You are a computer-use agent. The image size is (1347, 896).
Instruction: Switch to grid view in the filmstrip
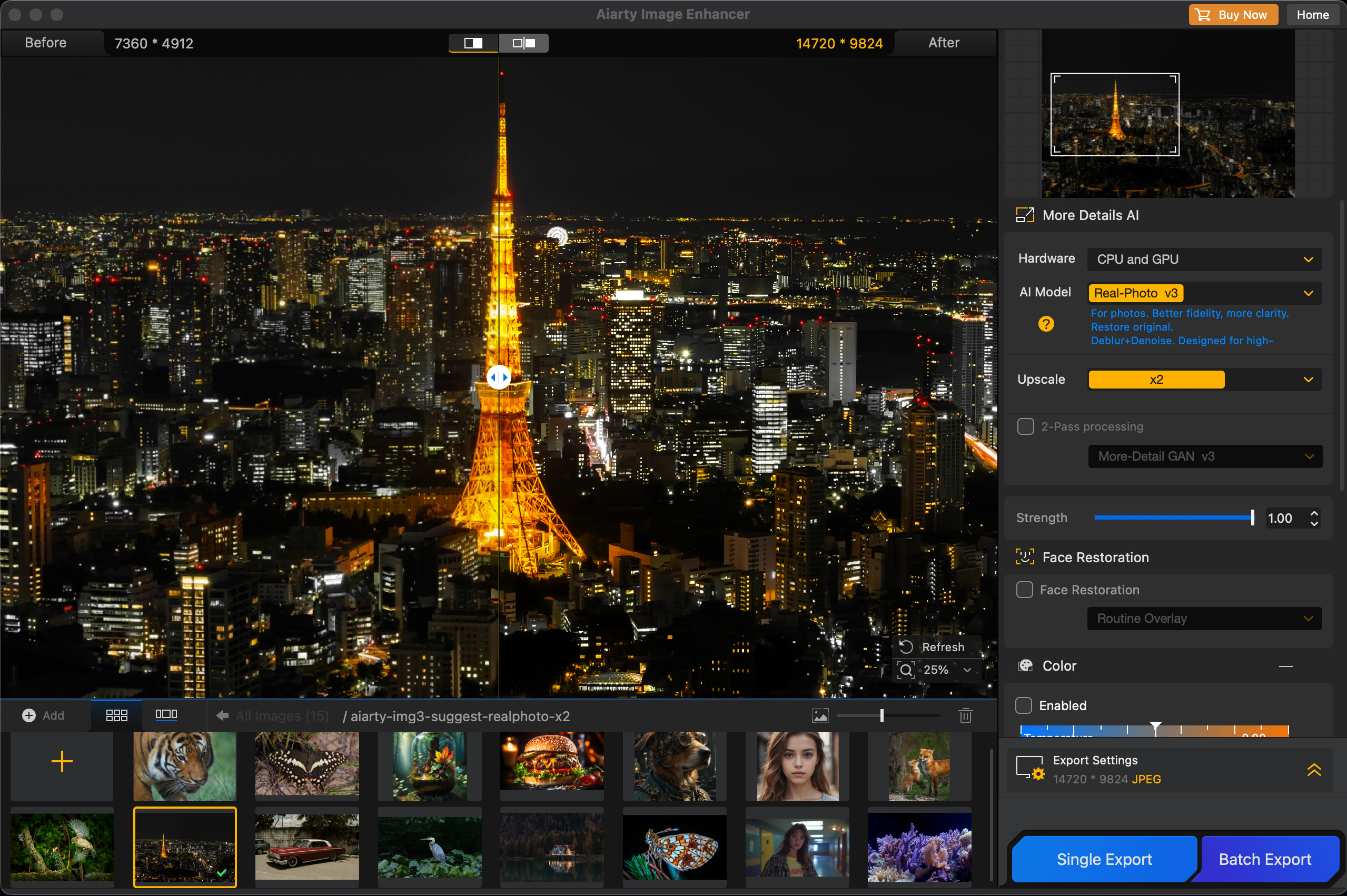pyautogui.click(x=116, y=715)
